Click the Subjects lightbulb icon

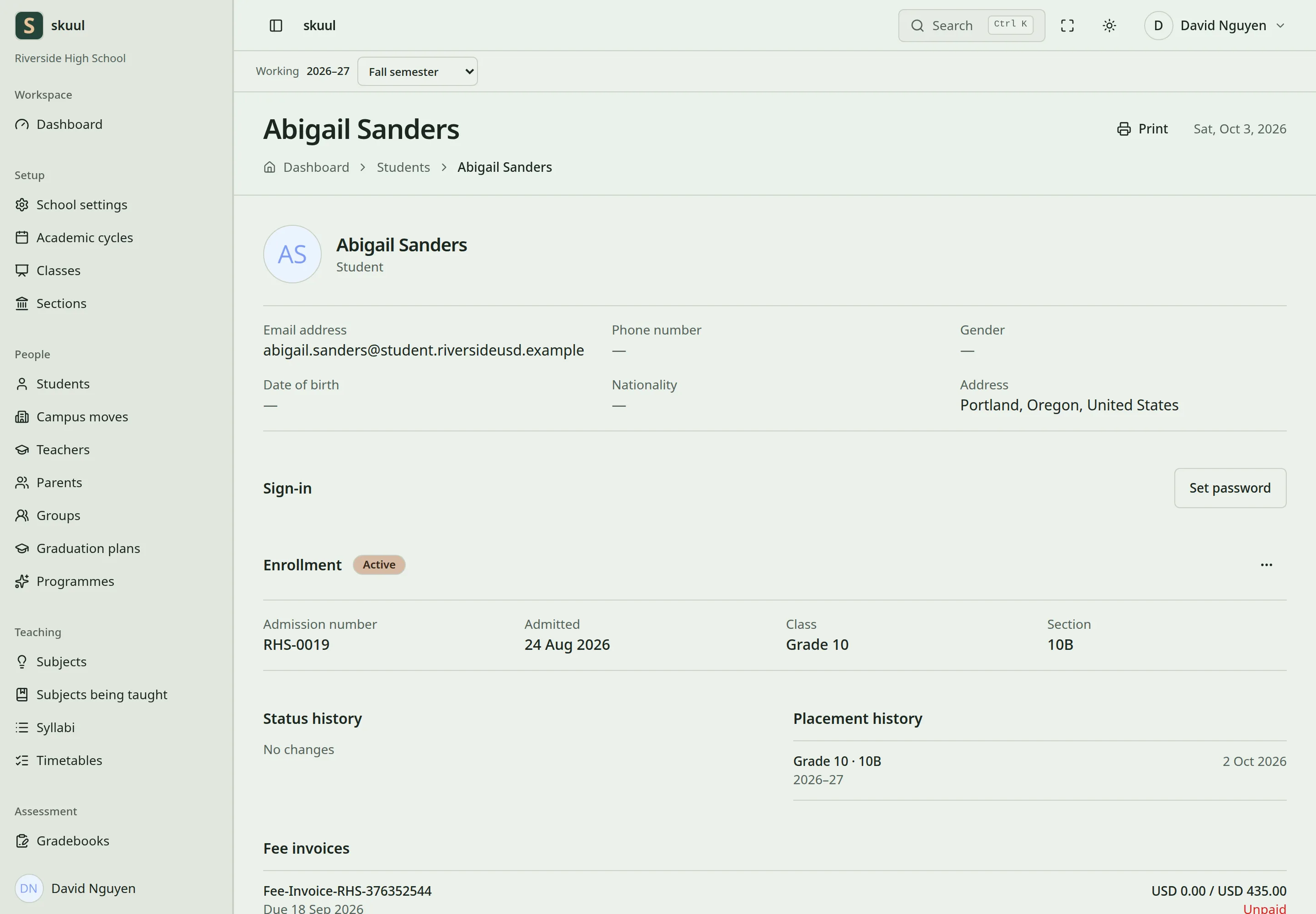pos(22,661)
